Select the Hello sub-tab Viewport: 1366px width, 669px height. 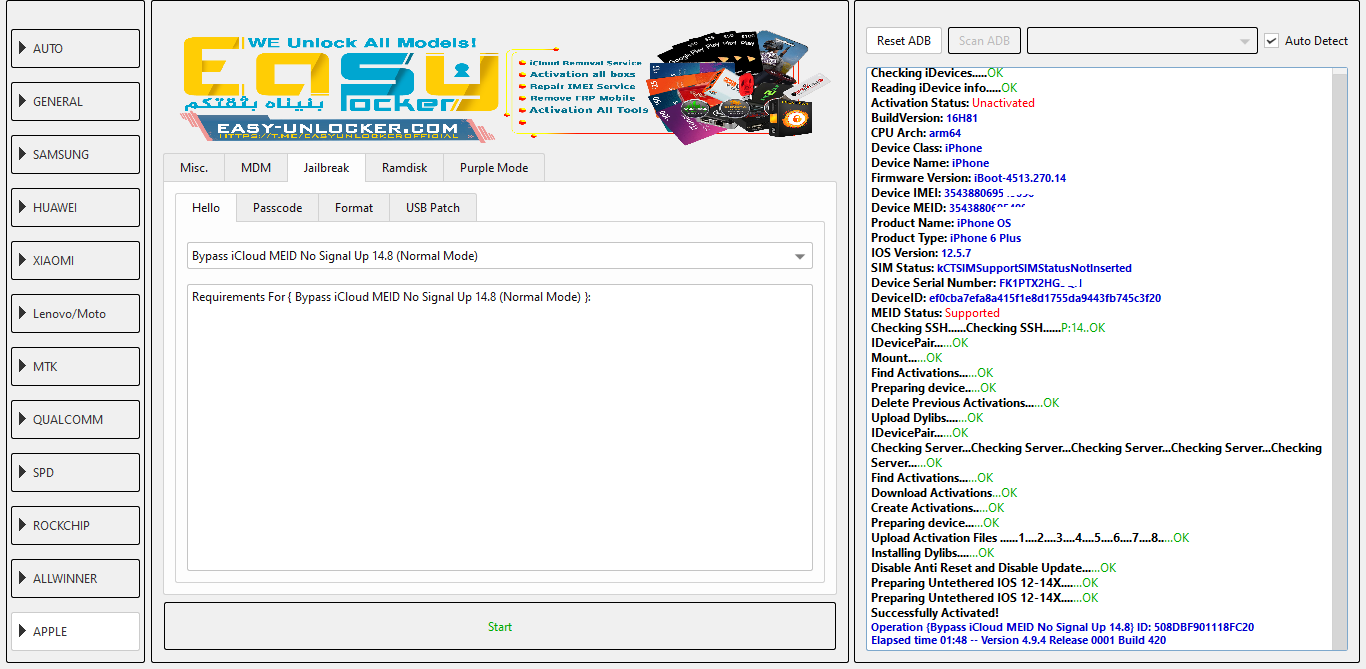pyautogui.click(x=206, y=208)
